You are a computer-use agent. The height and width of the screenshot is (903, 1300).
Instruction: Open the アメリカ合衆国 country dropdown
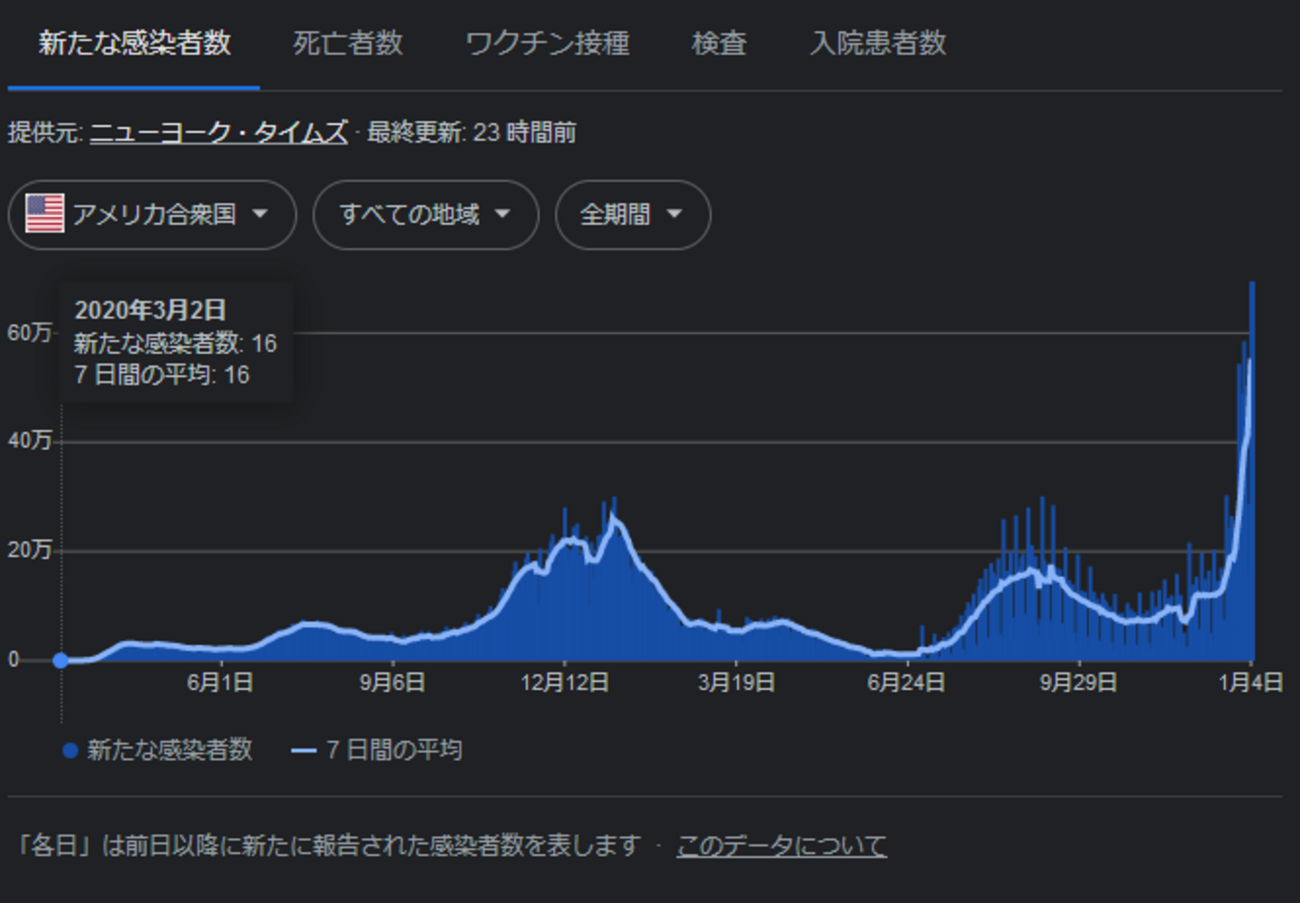click(152, 214)
